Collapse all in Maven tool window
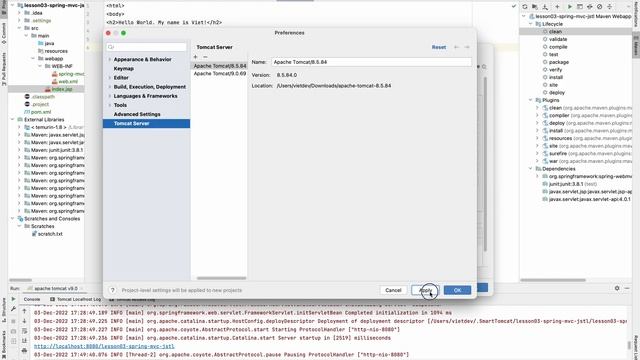This screenshot has width=640, height=360. point(609,7)
